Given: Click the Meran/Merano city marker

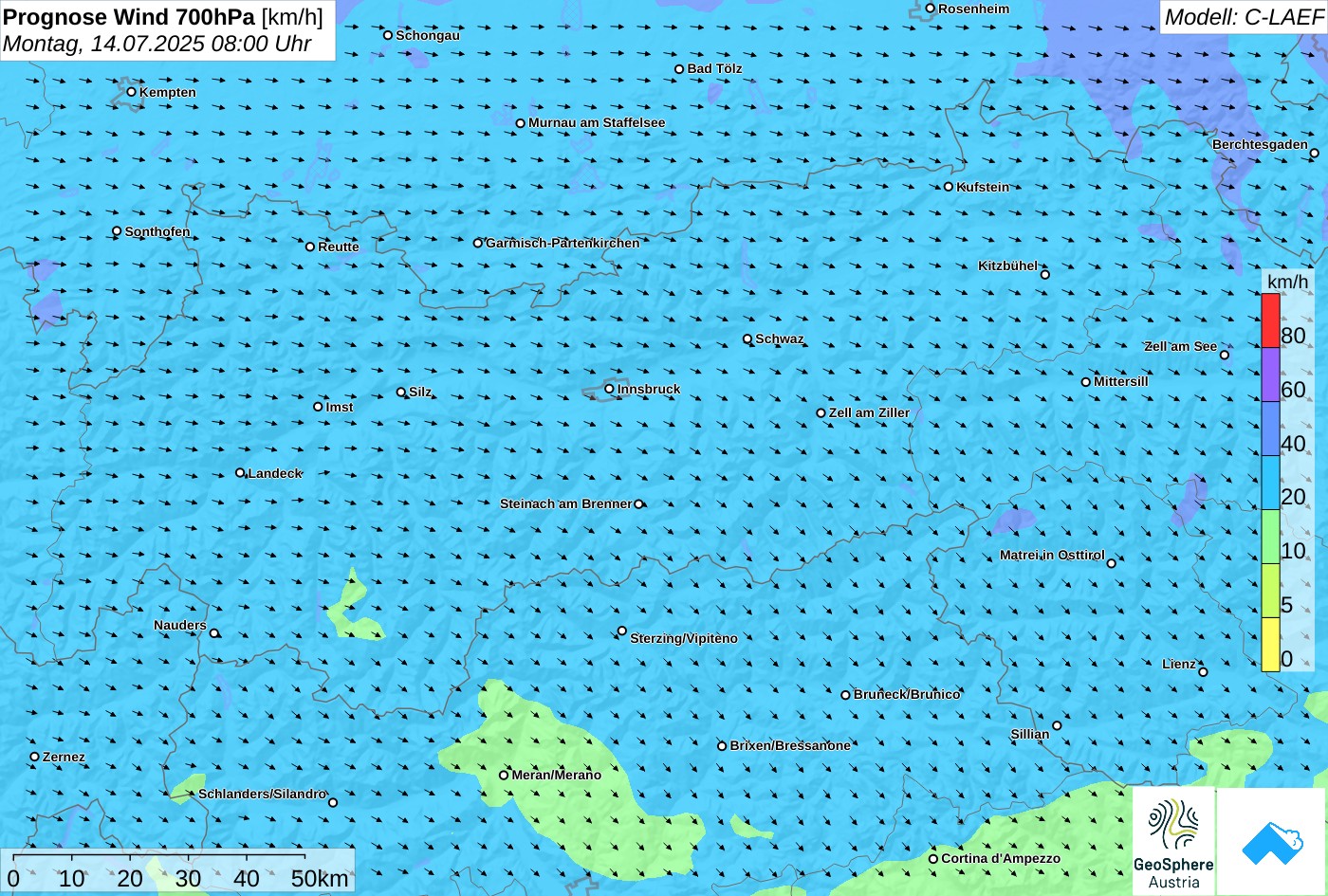Looking at the screenshot, I should pos(504,775).
